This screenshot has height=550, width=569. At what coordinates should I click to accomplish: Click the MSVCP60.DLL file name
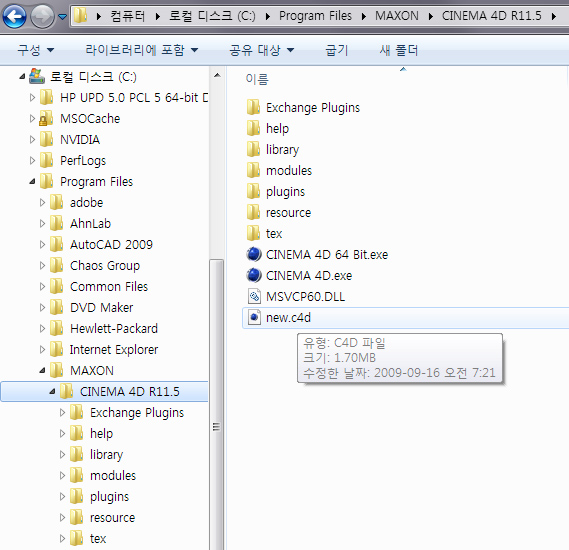pyautogui.click(x=306, y=296)
